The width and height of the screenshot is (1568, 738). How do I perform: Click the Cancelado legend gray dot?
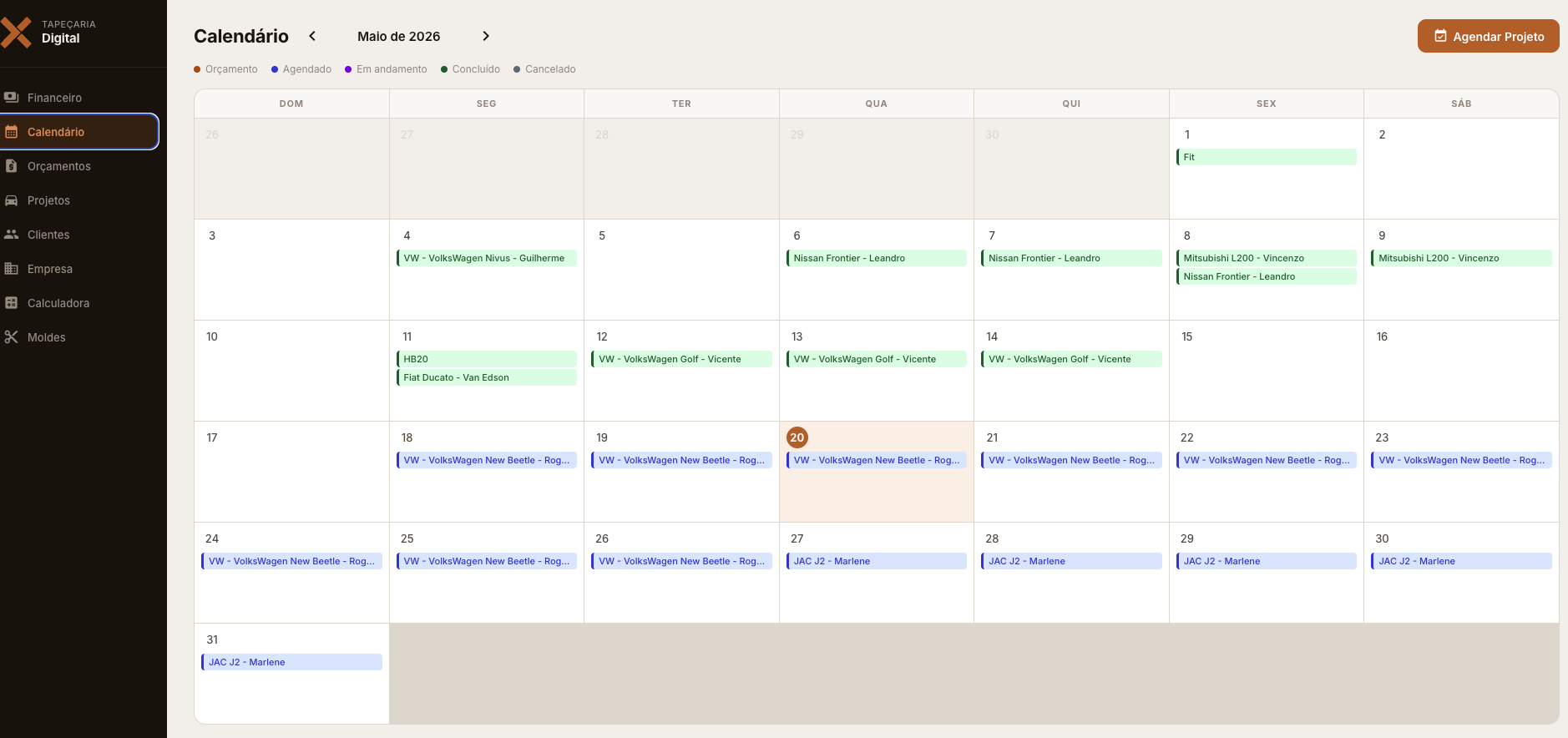[x=517, y=69]
